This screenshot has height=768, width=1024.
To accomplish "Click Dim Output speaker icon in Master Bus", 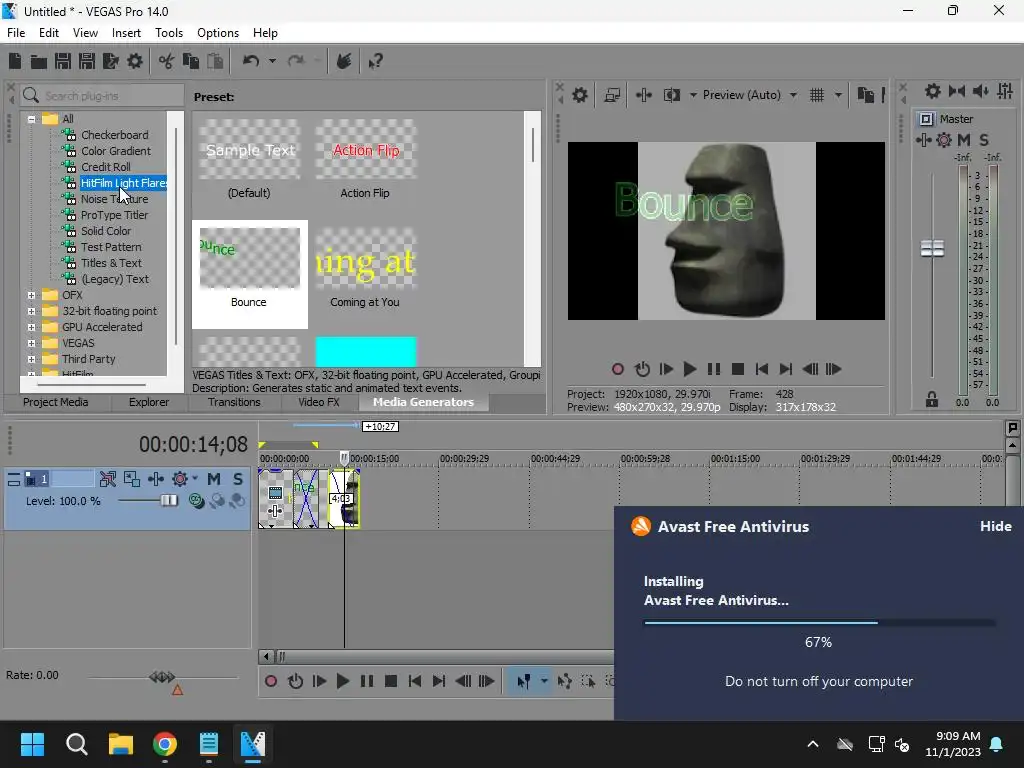I will (980, 91).
